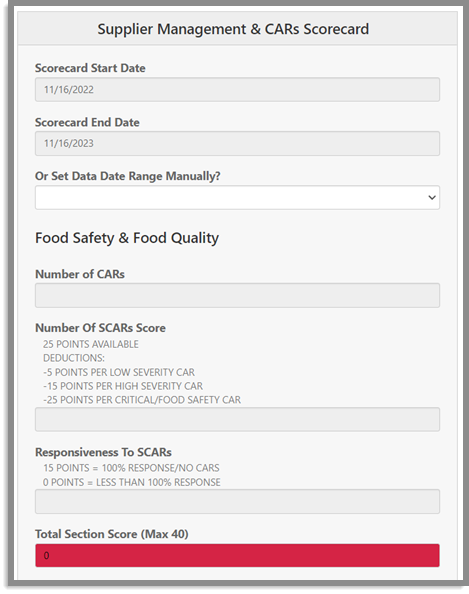Click the Scorecard Start Date label
Screen dimensions: 469x594
click(x=90, y=68)
